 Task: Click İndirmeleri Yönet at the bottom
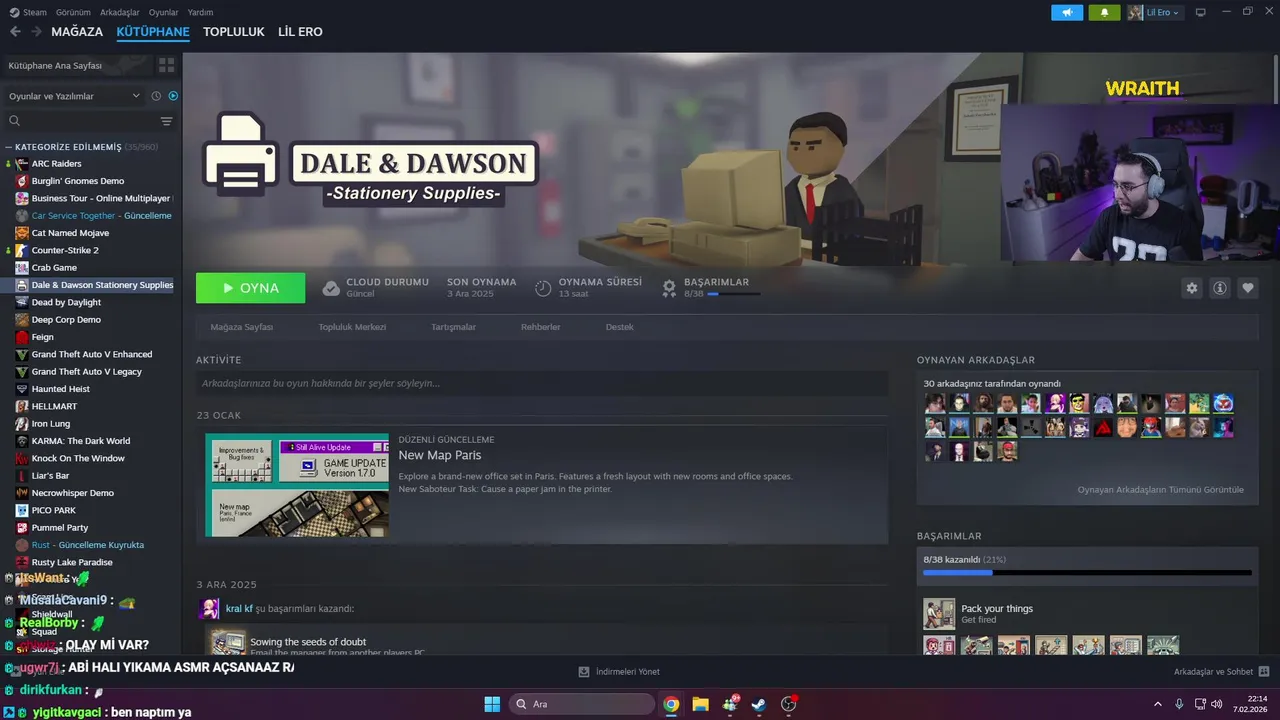click(619, 672)
